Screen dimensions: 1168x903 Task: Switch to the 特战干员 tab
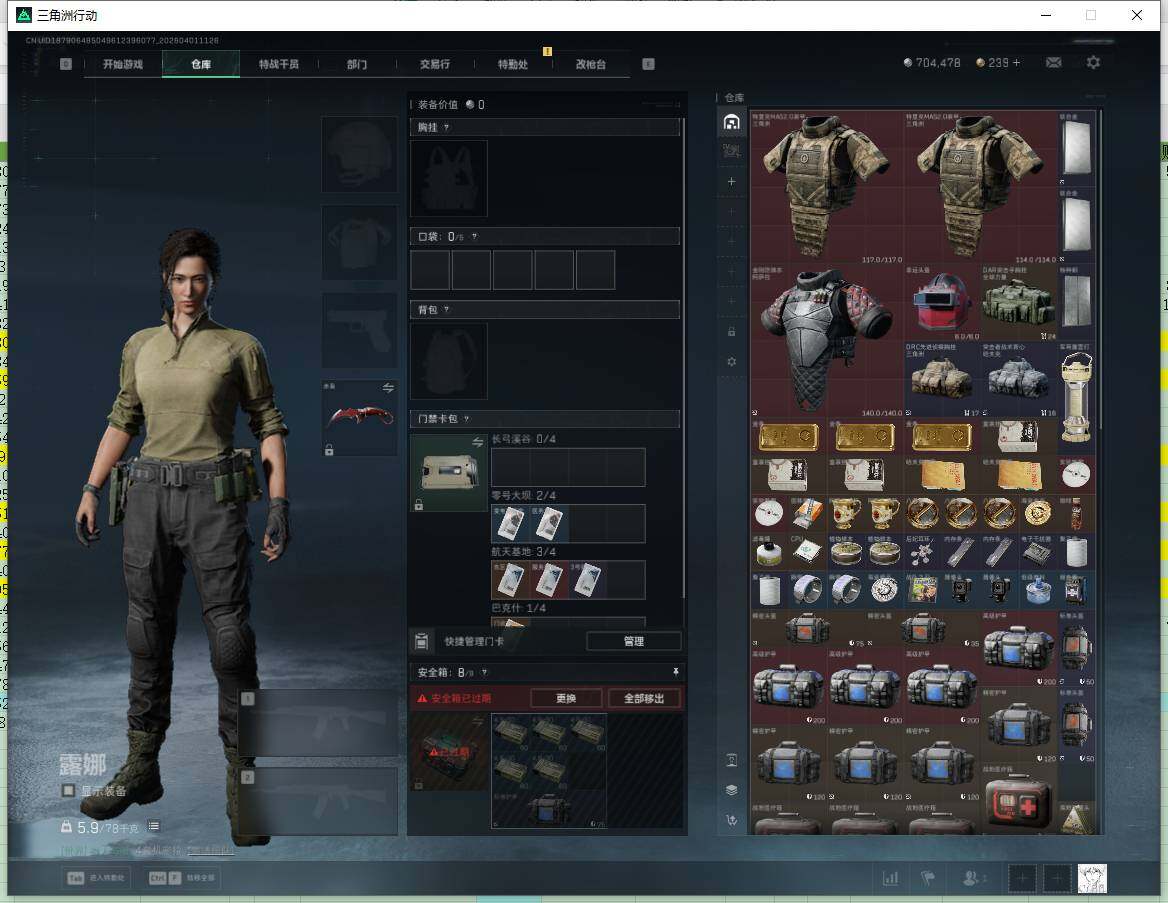click(279, 64)
